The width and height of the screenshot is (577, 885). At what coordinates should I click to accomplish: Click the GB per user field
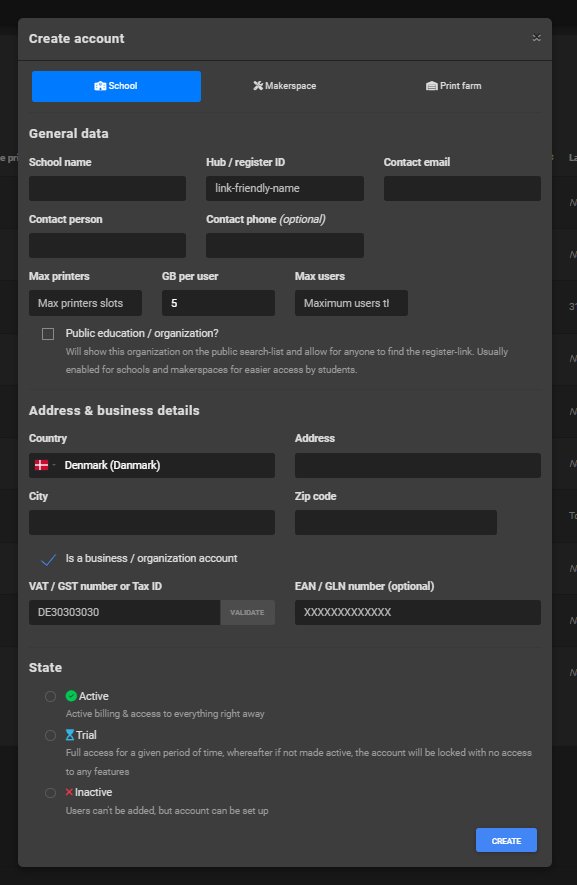(x=218, y=303)
